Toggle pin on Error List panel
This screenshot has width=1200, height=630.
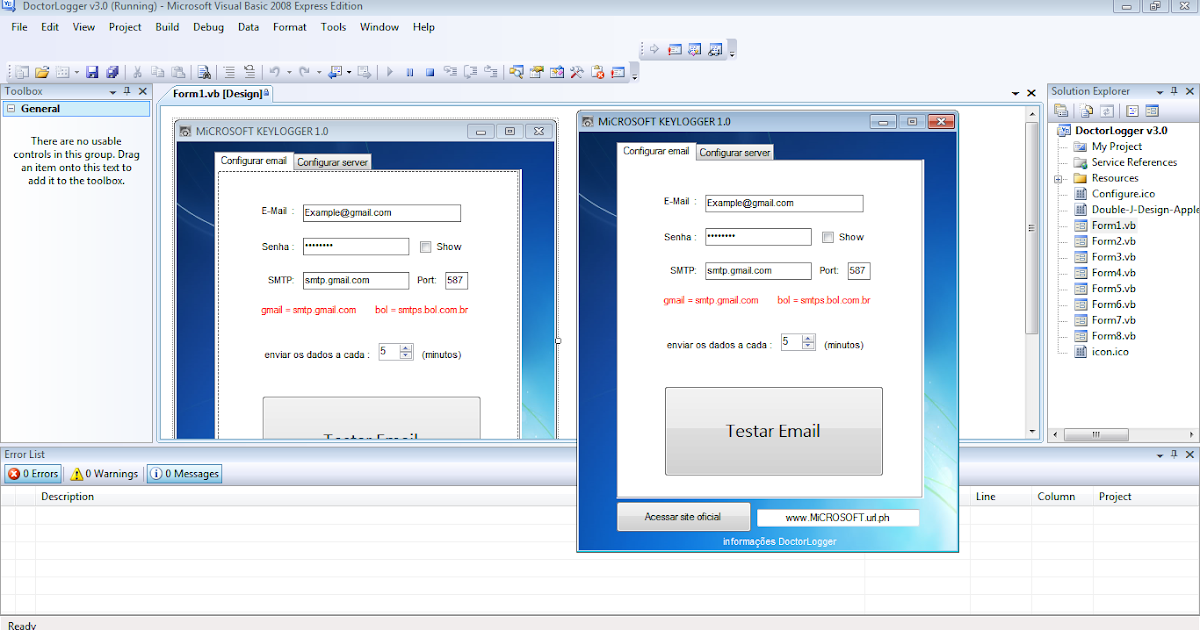pyautogui.click(x=1173, y=454)
